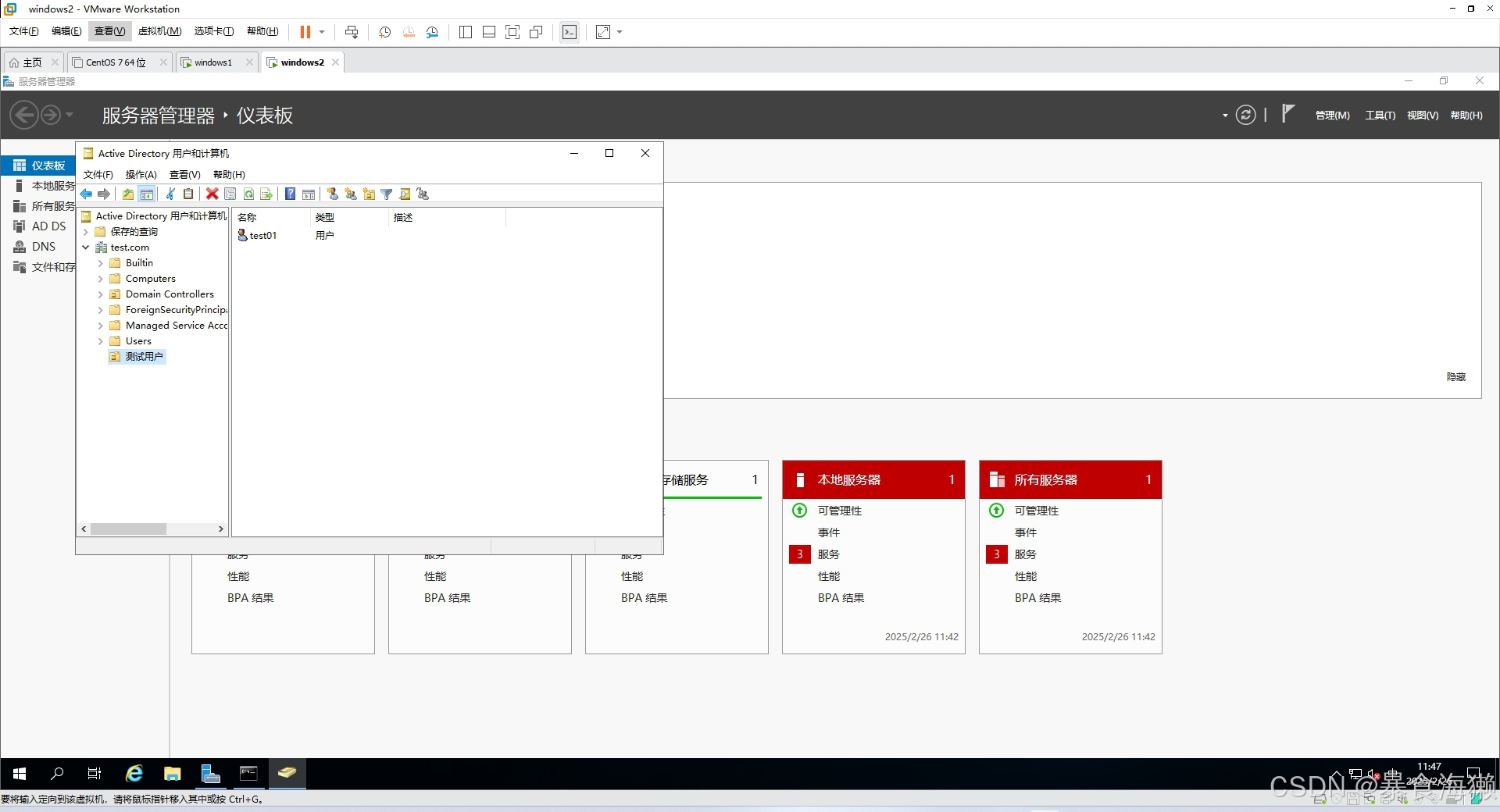The height and width of the screenshot is (812, 1500).
Task: Enter full screen mode via VMware toolbar icon
Action: (512, 32)
